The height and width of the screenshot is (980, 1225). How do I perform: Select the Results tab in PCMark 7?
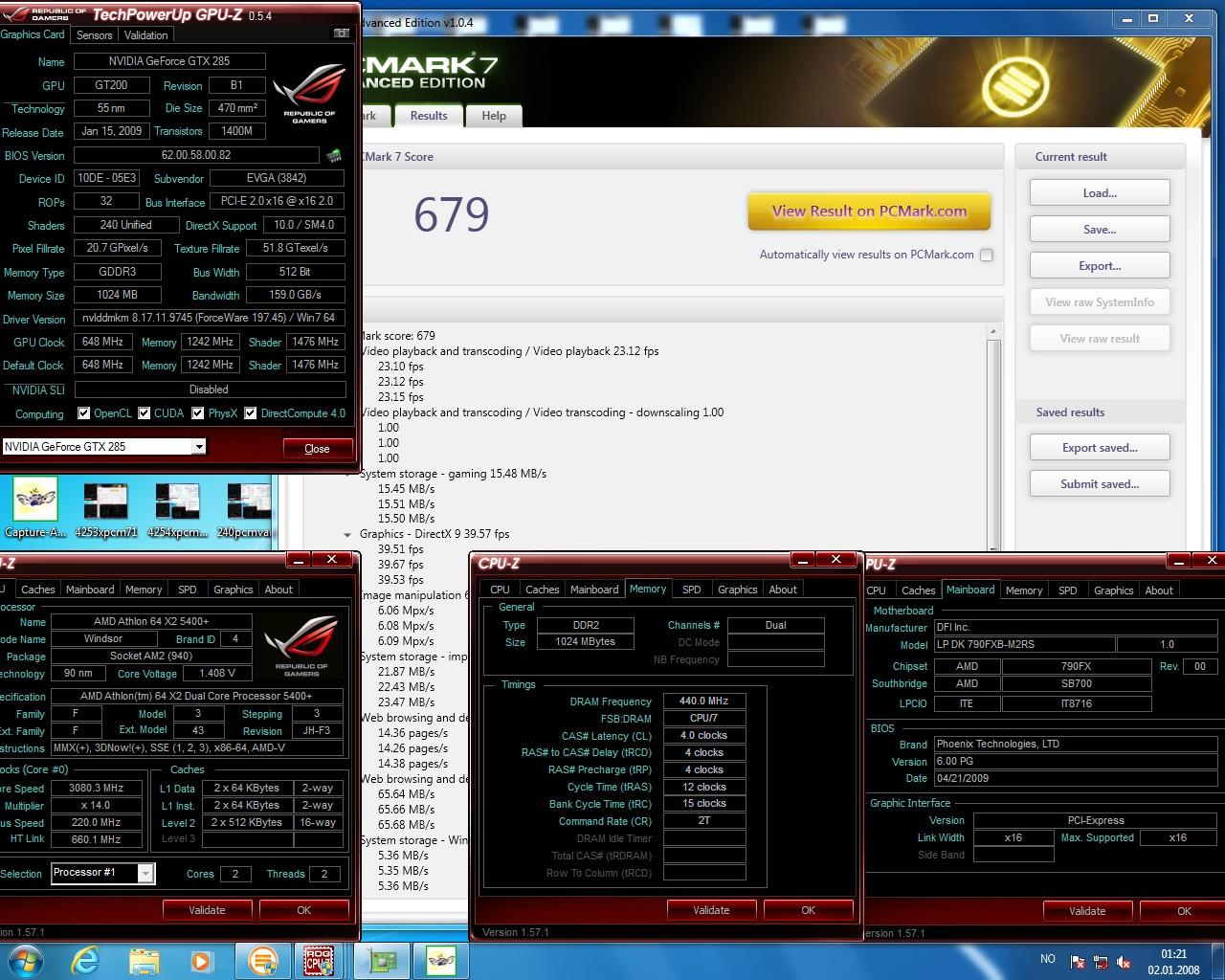429,115
